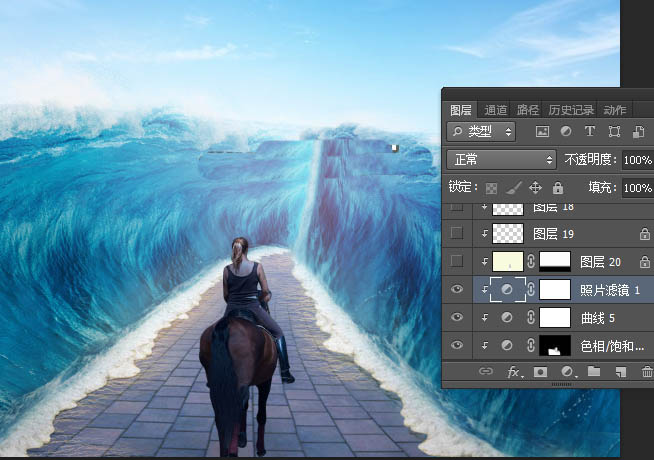Filter layers by shape layer icon
The image size is (654, 460).
[614, 132]
